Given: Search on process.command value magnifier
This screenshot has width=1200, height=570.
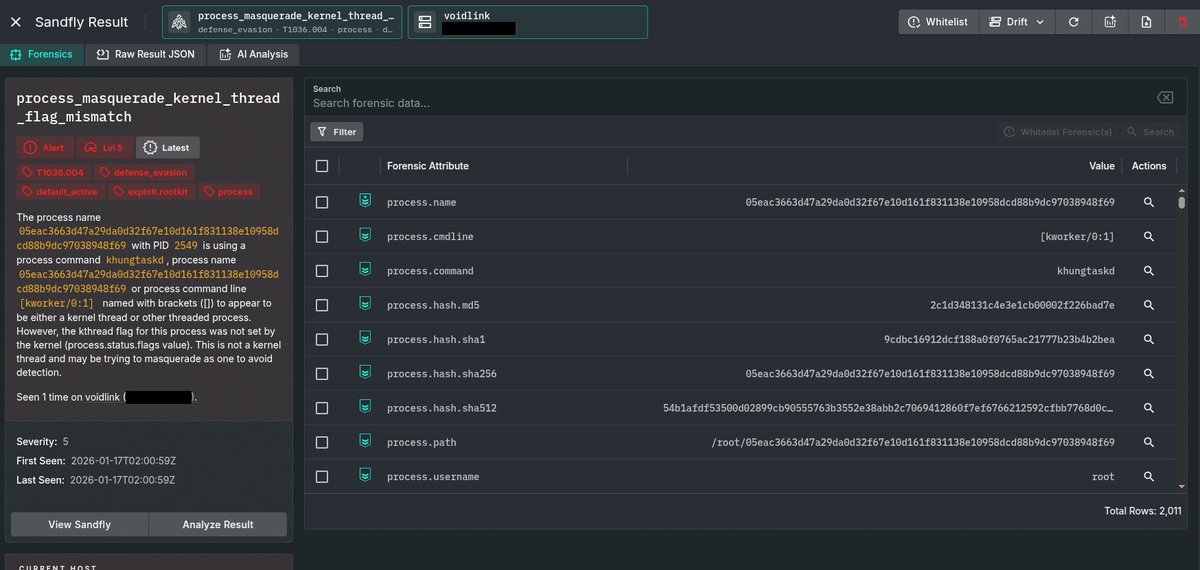Looking at the screenshot, I should pos(1149,271).
